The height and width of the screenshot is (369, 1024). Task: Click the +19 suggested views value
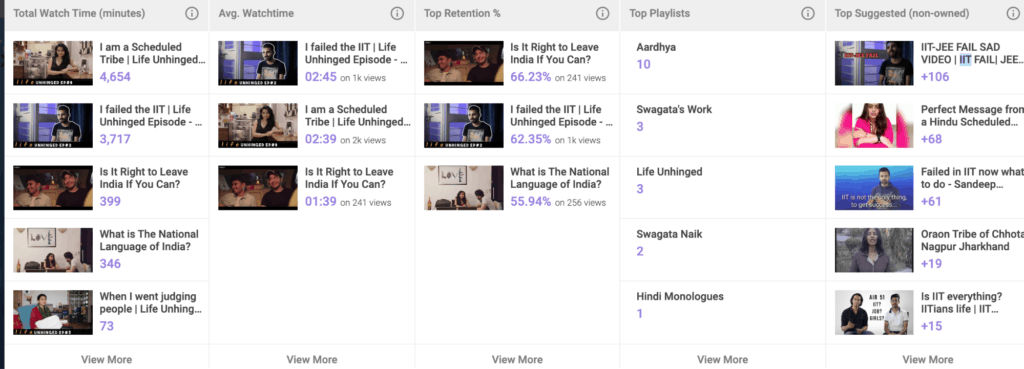(931, 264)
